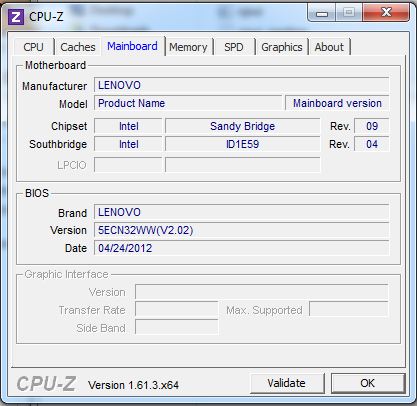Click the chipset Rev. 09 field
The image size is (417, 406).
[372, 126]
